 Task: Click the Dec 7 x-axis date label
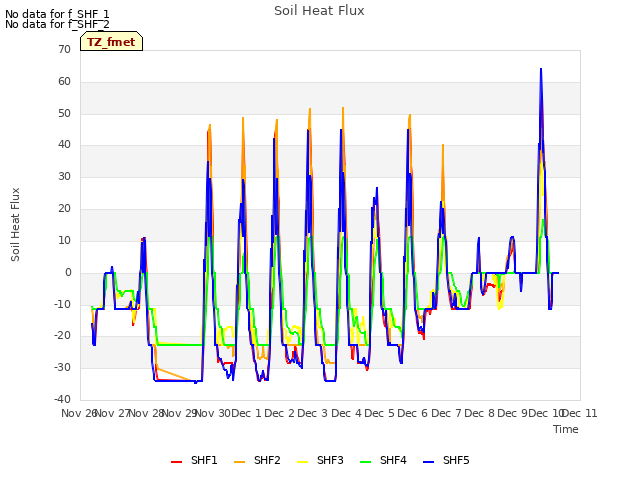(446, 413)
